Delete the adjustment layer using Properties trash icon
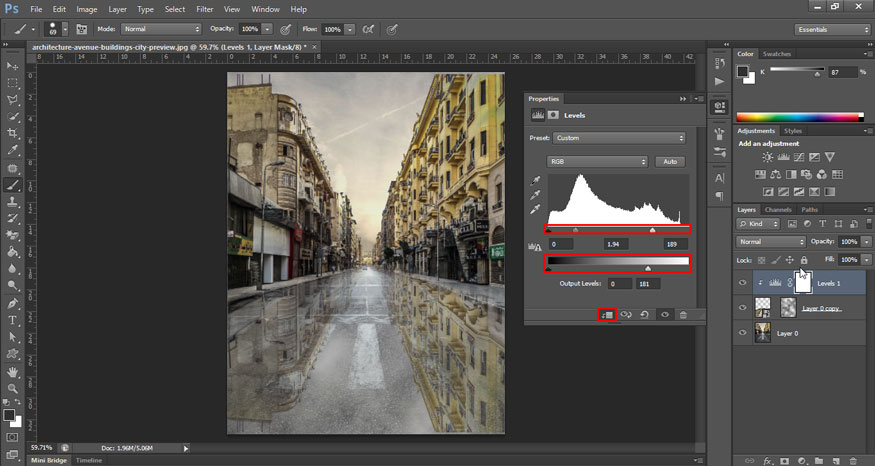 click(683, 315)
